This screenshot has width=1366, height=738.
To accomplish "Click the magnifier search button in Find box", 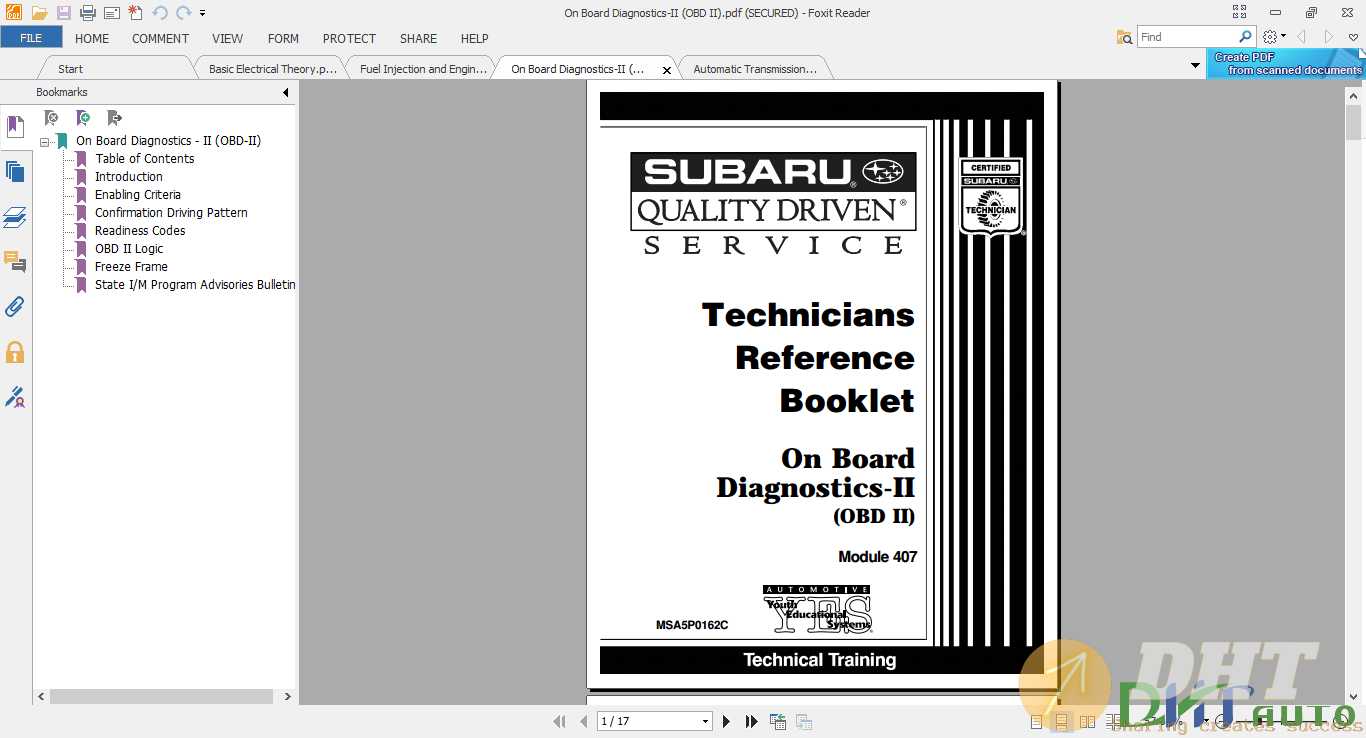I will click(x=1245, y=37).
